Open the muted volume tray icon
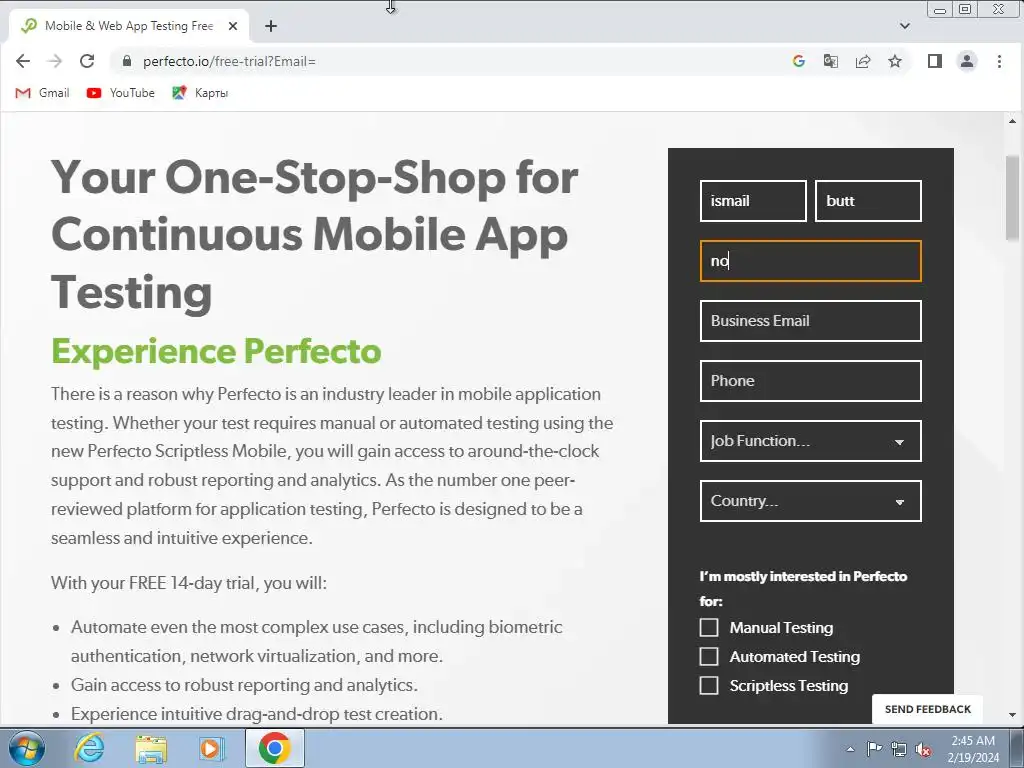 tap(923, 750)
